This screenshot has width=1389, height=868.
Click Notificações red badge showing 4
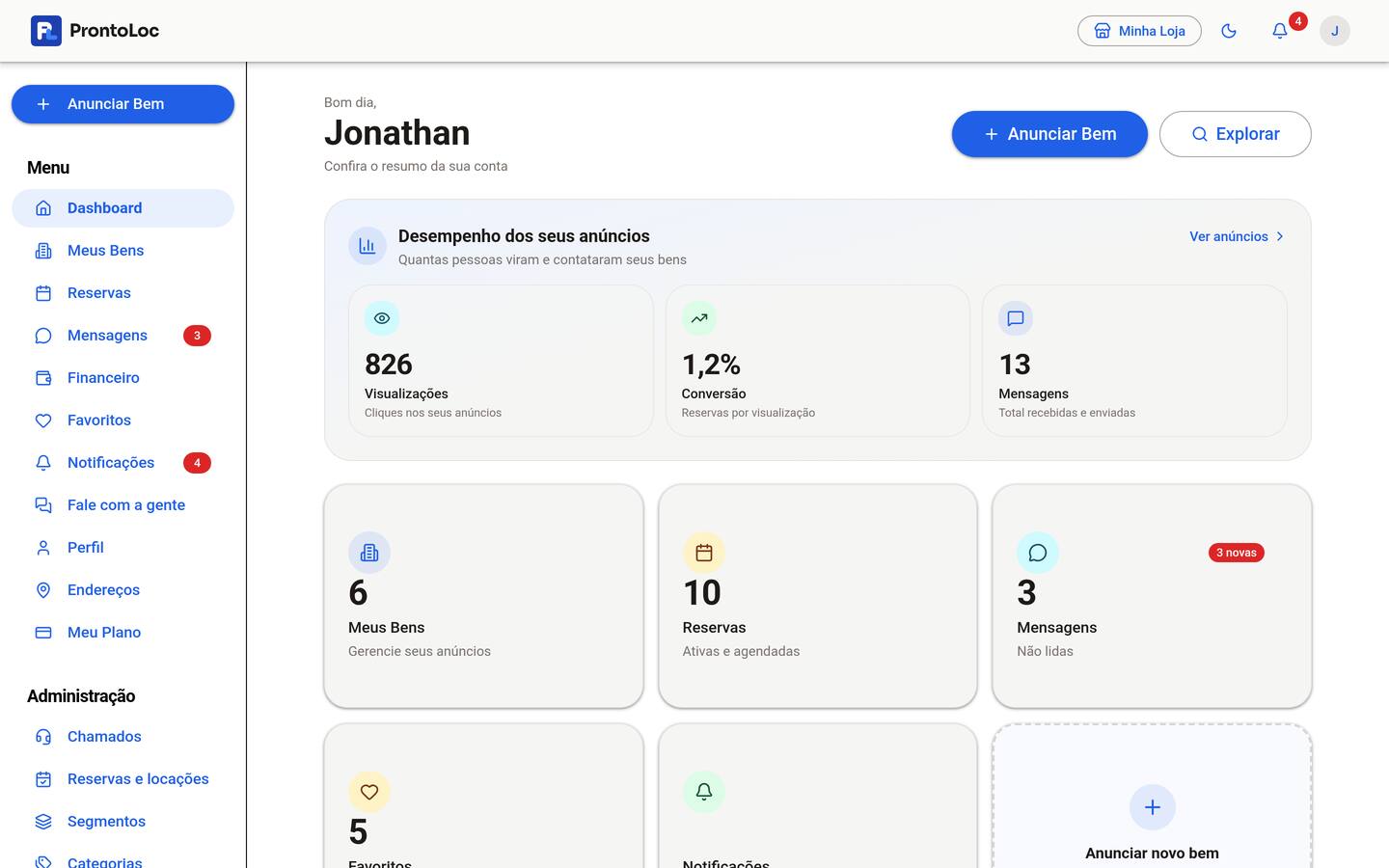[197, 463]
